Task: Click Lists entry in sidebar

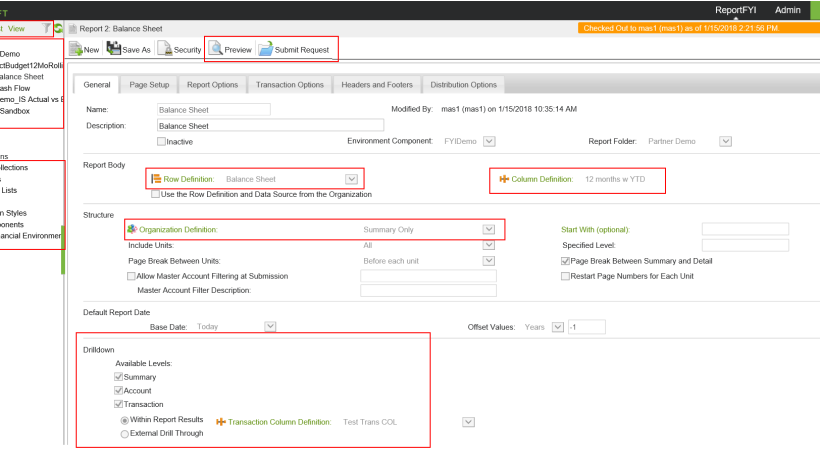Action: (9, 190)
